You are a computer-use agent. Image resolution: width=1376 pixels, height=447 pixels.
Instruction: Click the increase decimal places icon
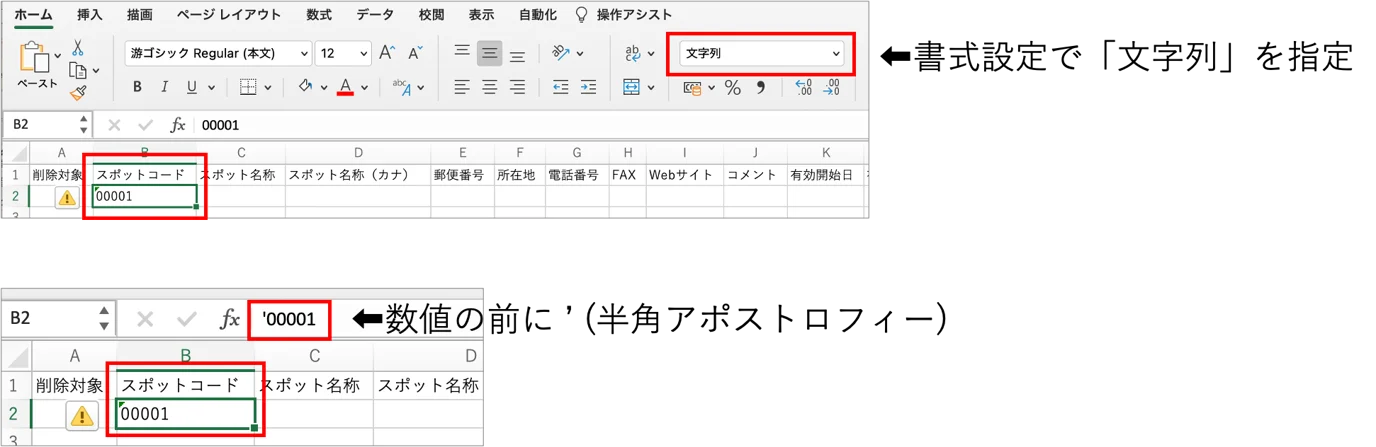point(803,88)
